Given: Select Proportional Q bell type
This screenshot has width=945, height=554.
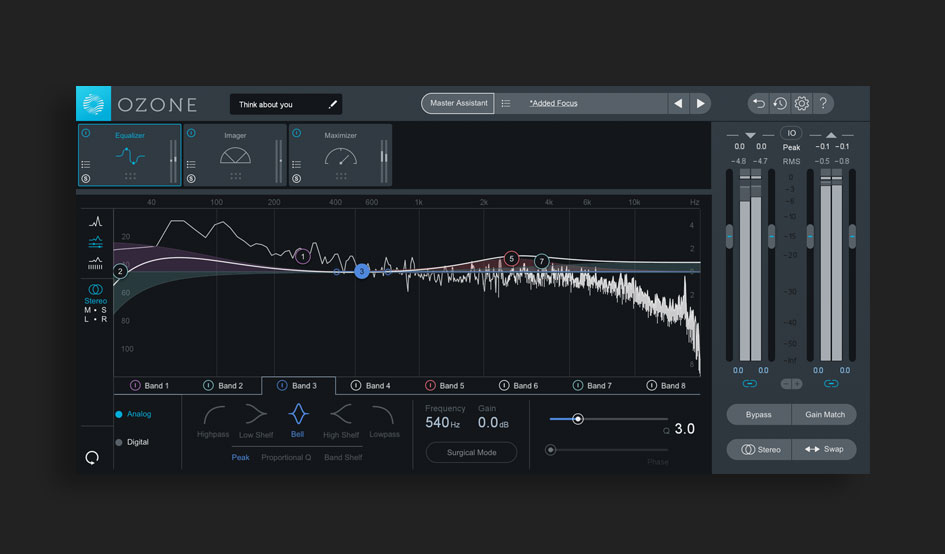Looking at the screenshot, I should pos(286,458).
